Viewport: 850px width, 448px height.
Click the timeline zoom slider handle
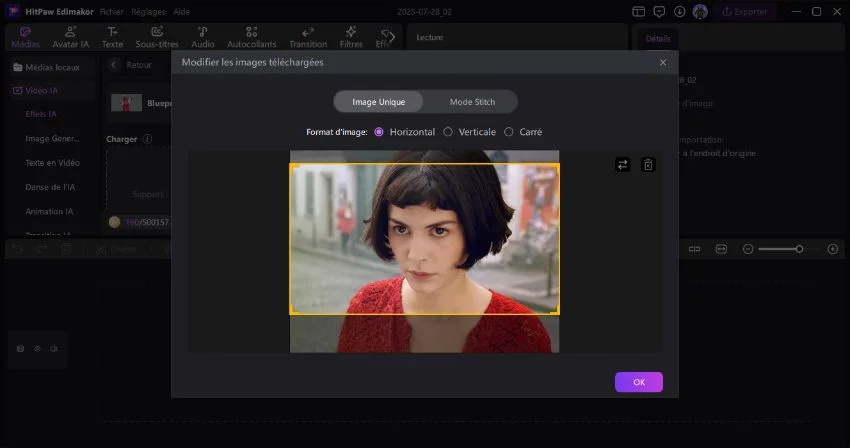click(799, 249)
